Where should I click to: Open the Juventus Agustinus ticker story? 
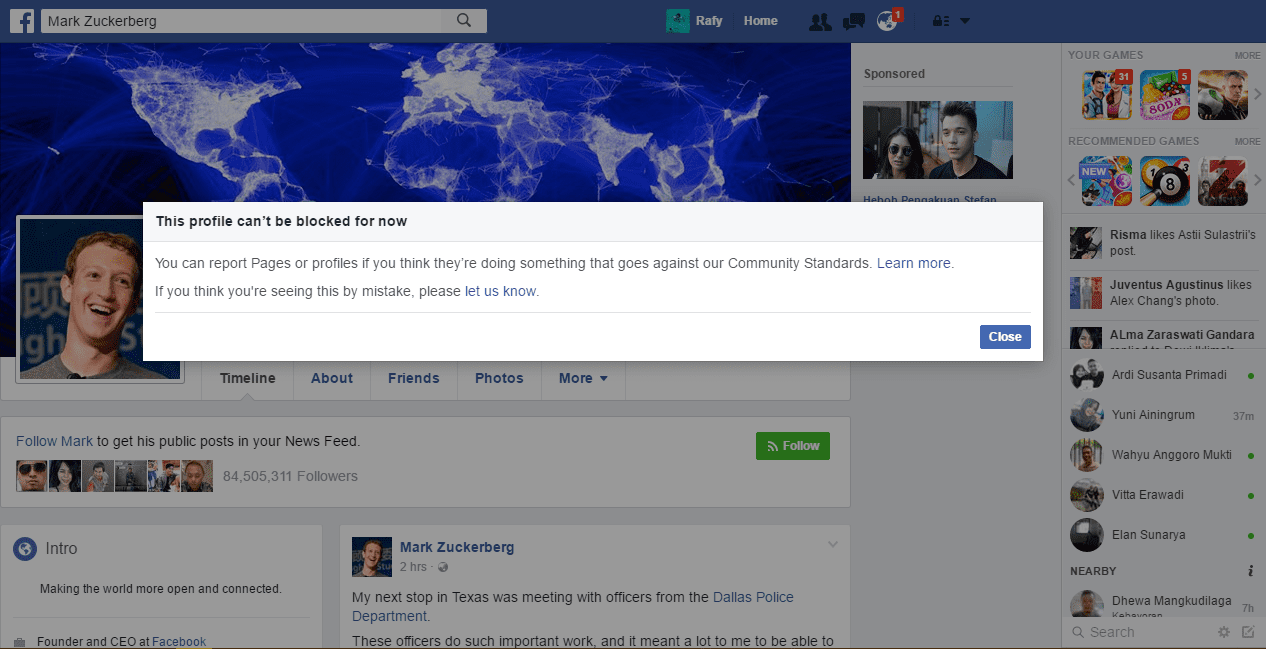pyautogui.click(x=1163, y=293)
